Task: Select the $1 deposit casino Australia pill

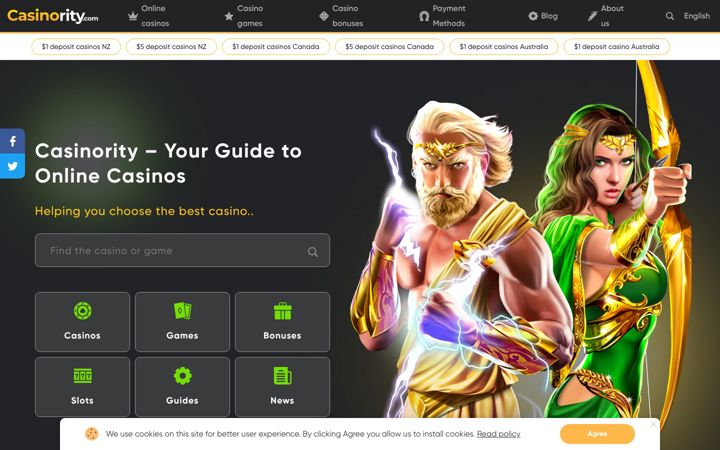Action: point(617,46)
